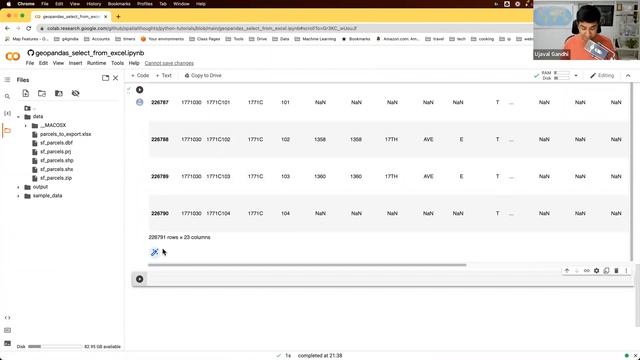Open the Colab logo home

(13, 57)
